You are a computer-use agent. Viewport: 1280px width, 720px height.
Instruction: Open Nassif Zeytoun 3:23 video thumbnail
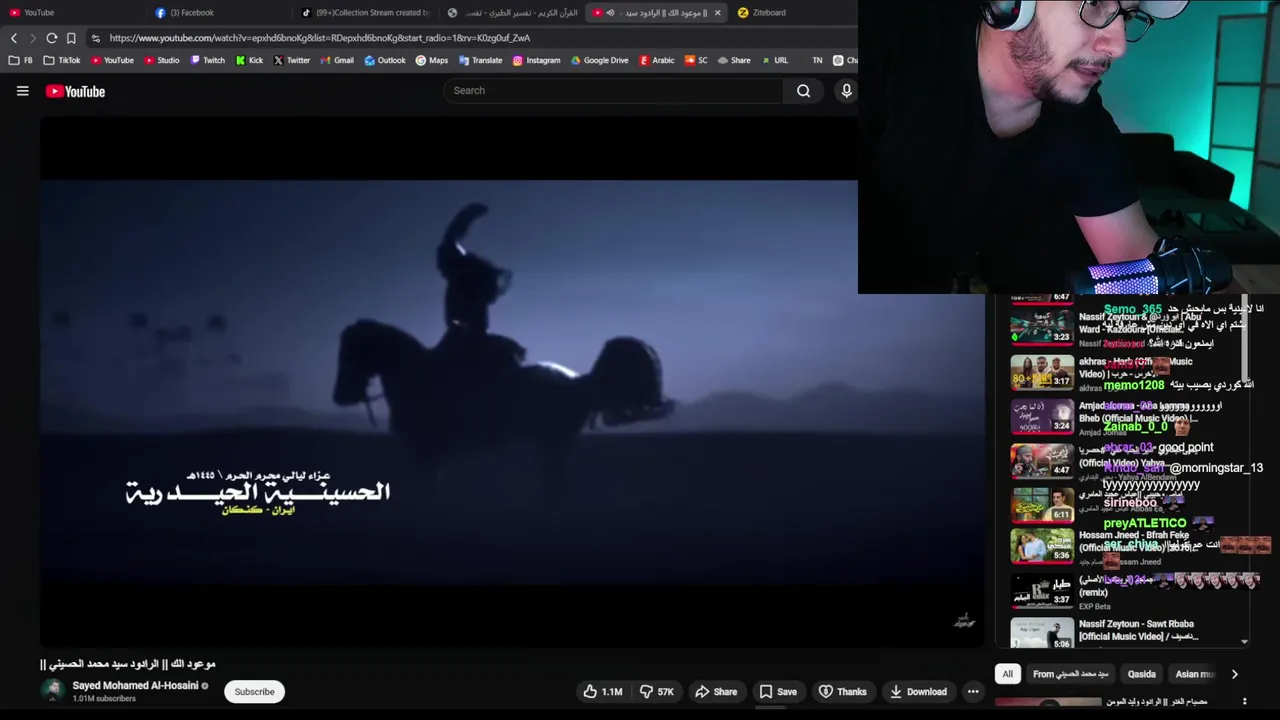(x=1042, y=327)
